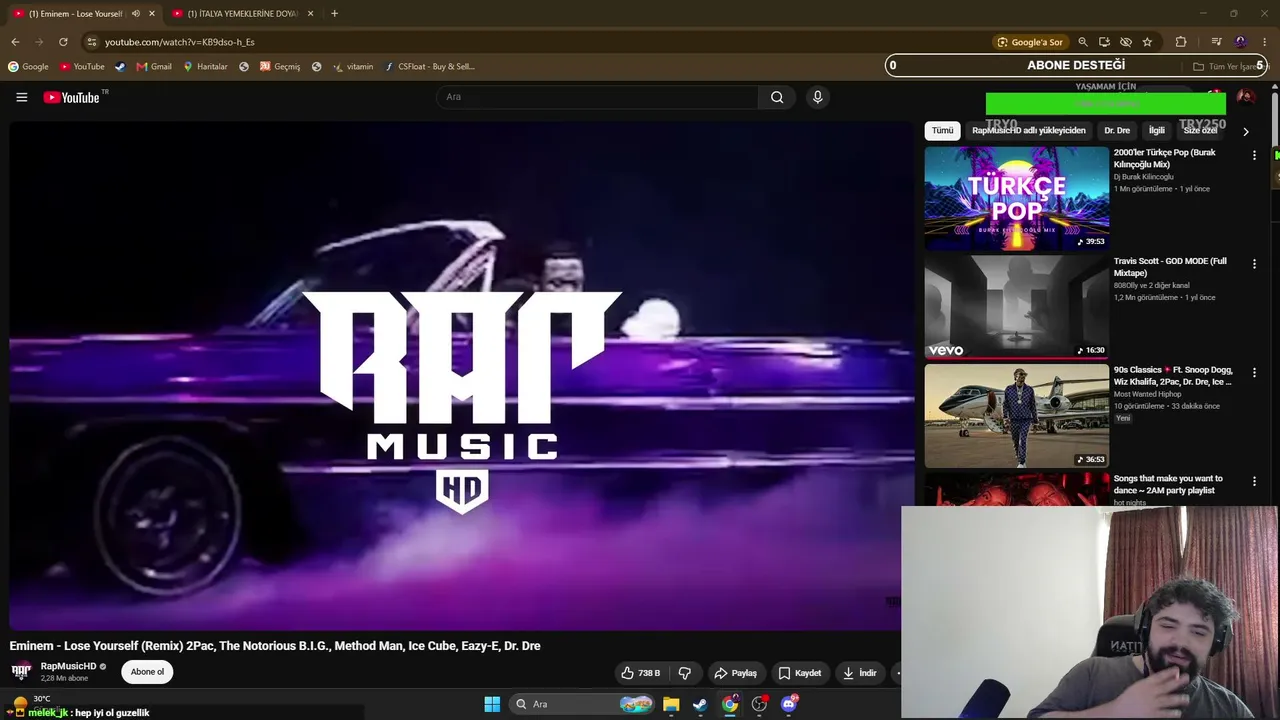The width and height of the screenshot is (1280, 720).
Task: Open a new browser tab
Action: (x=334, y=14)
